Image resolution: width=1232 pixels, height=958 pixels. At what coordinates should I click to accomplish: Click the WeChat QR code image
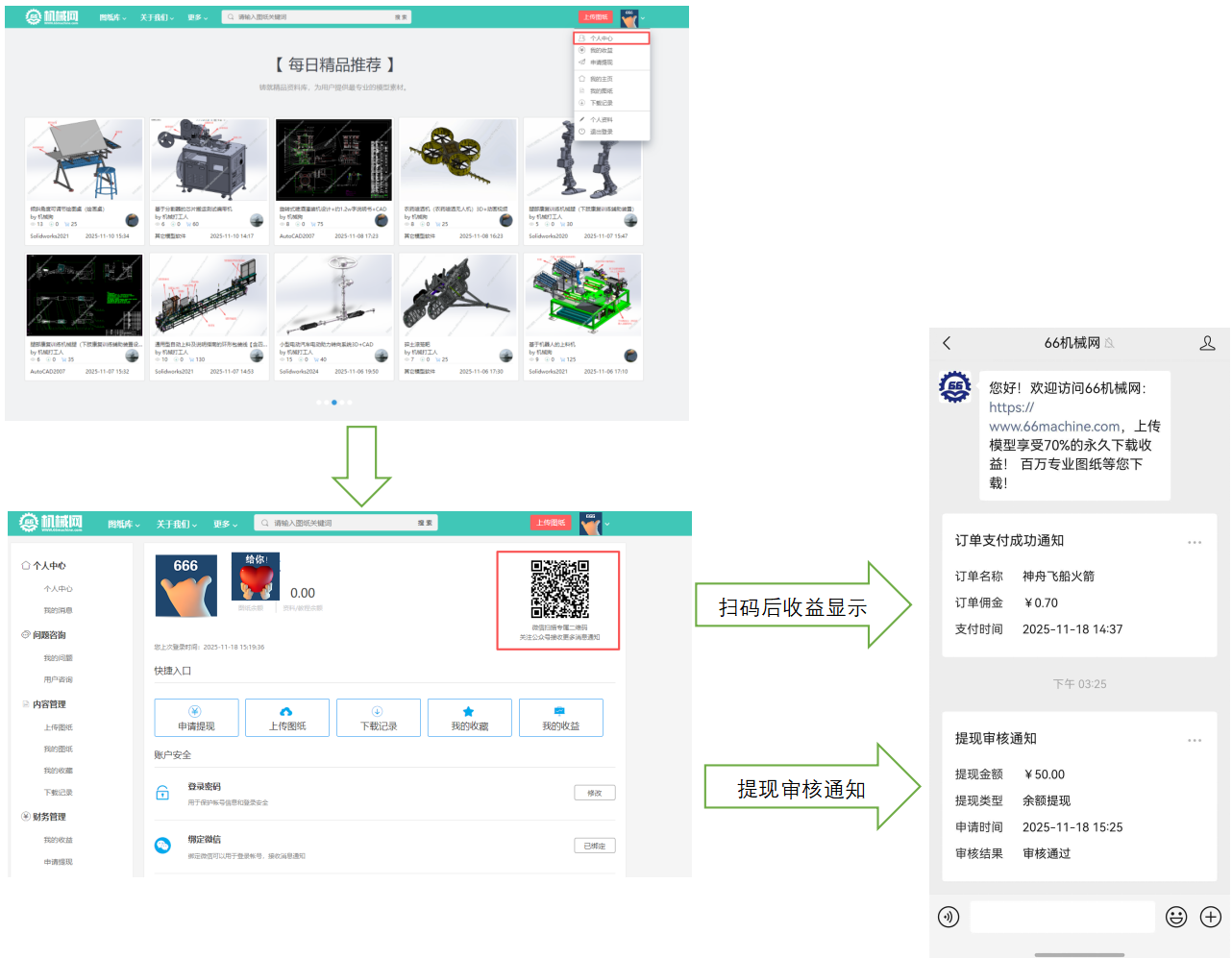coord(560,591)
